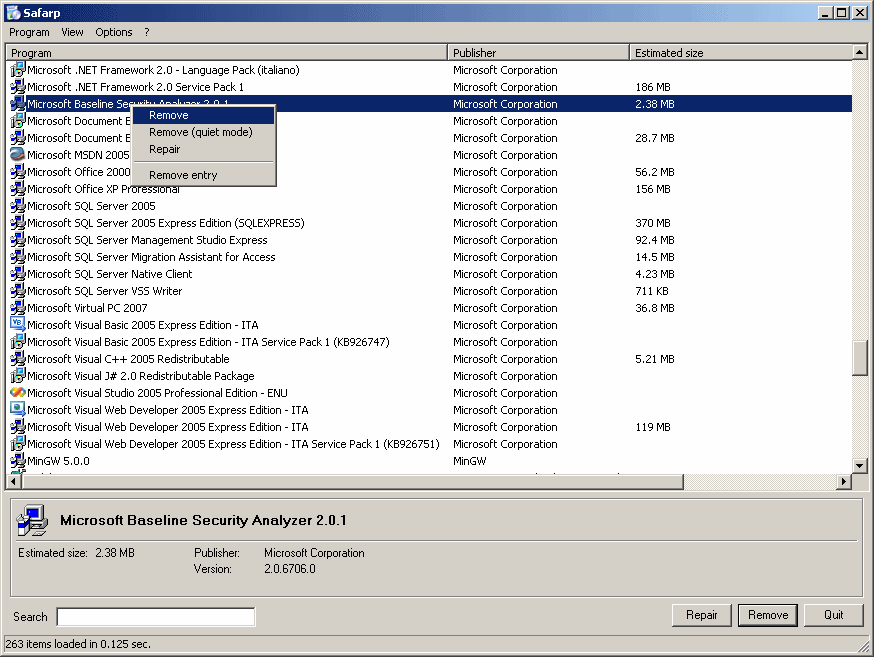
Task: Choose Remove (quiet mode) from context menu
Action: (x=203, y=132)
